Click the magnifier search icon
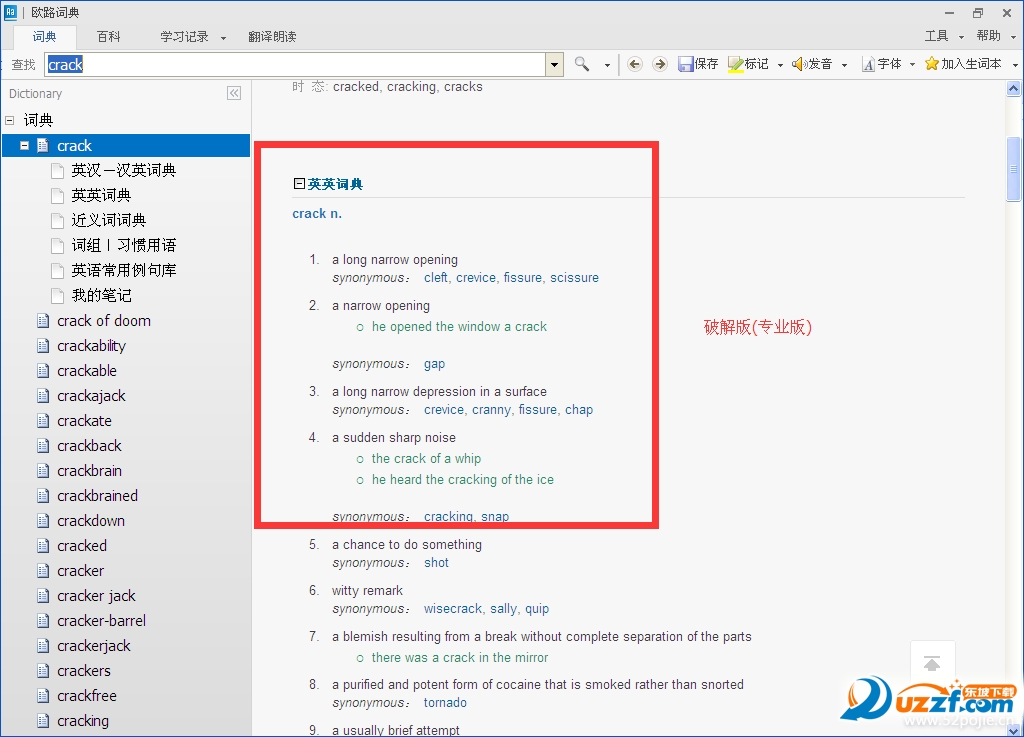This screenshot has height=737, width=1024. [x=582, y=64]
